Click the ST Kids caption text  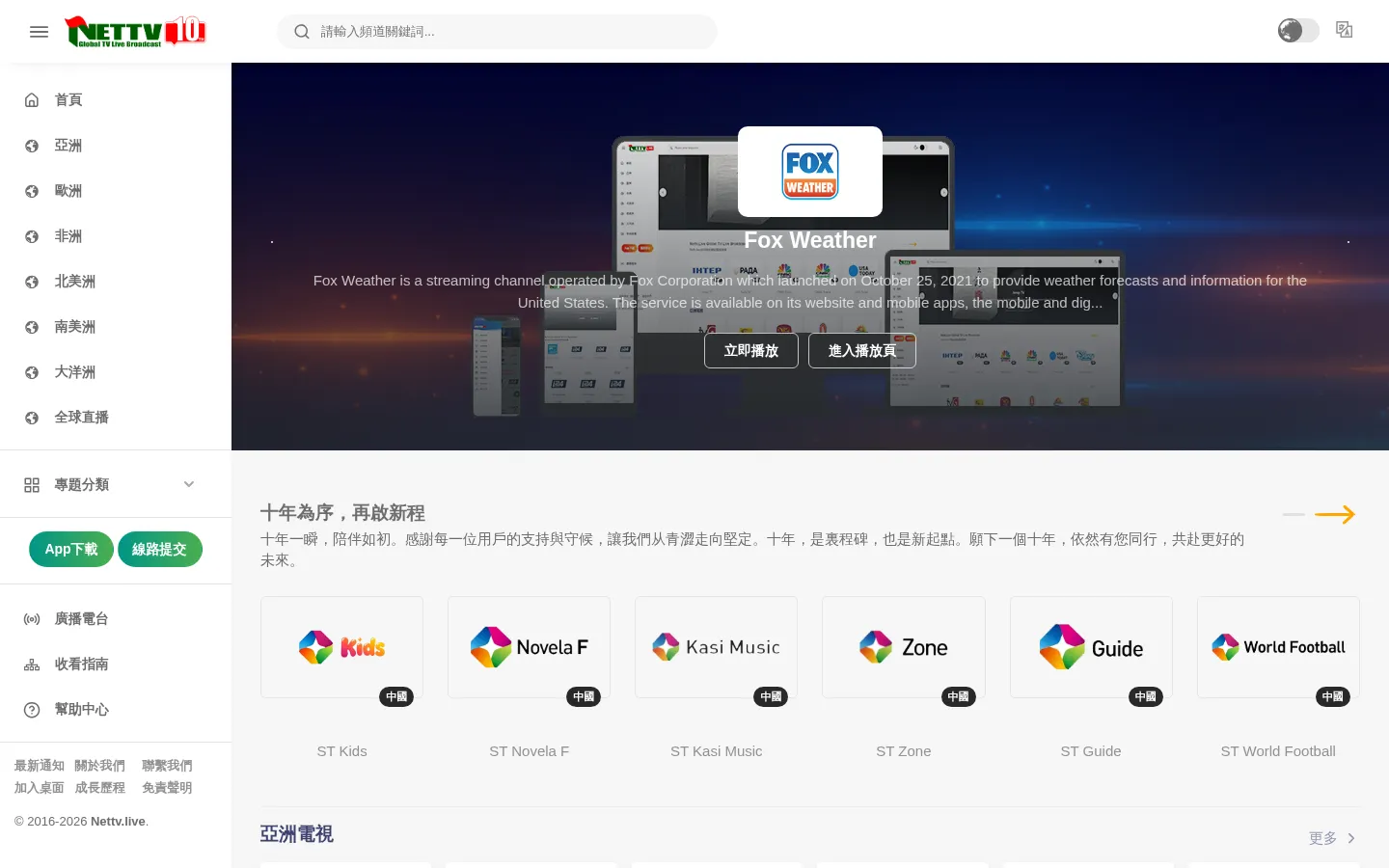tap(341, 751)
